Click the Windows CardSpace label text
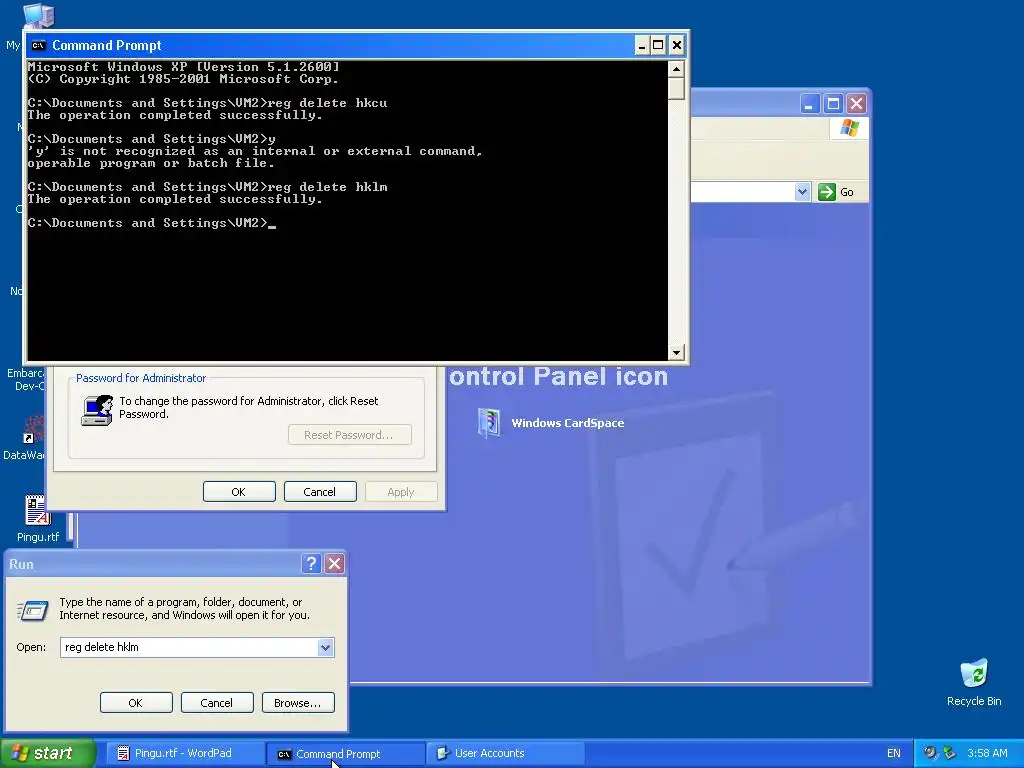The image size is (1024, 768). (x=568, y=423)
